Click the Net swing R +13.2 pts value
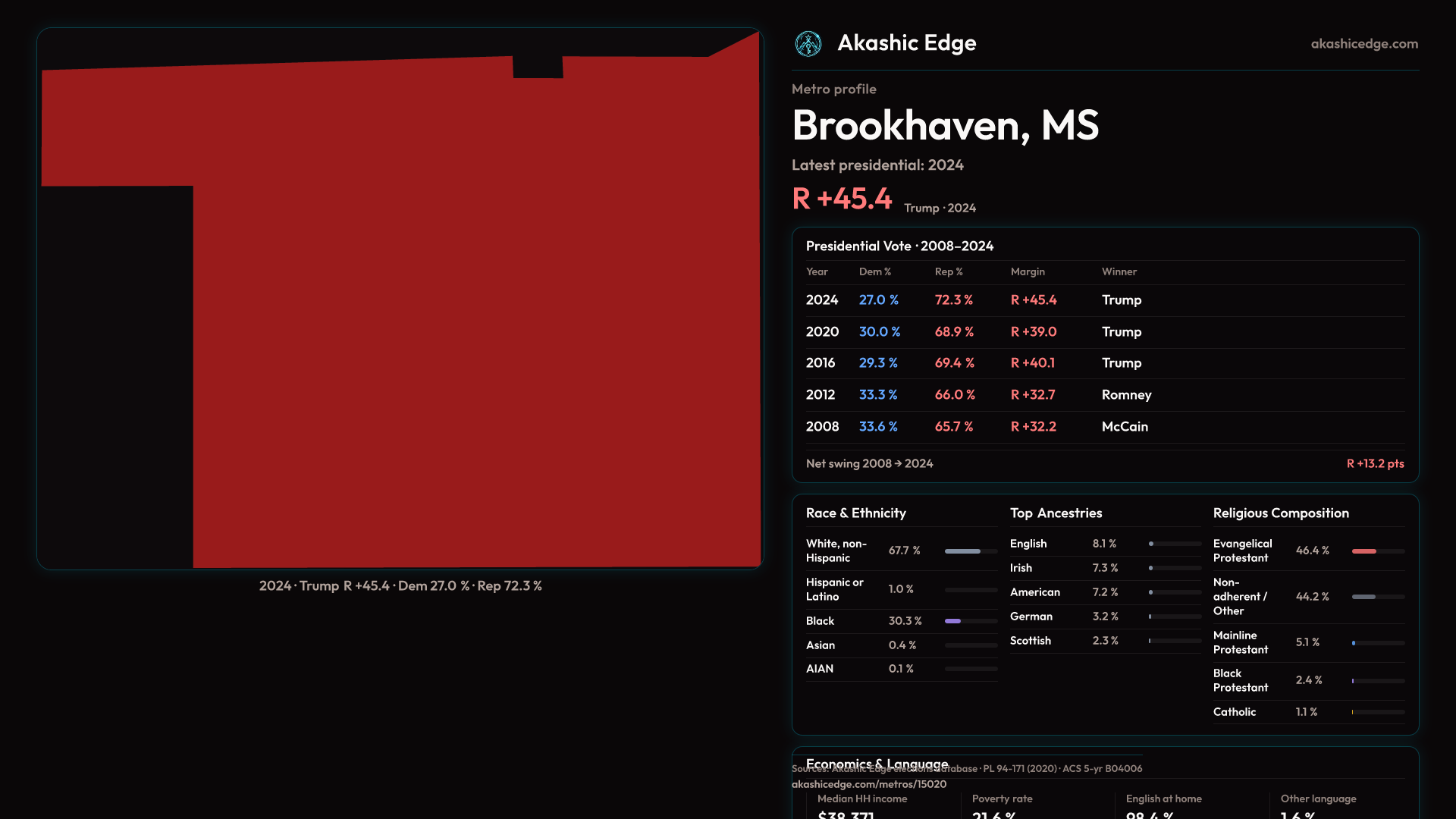Image resolution: width=1456 pixels, height=819 pixels. point(1374,463)
